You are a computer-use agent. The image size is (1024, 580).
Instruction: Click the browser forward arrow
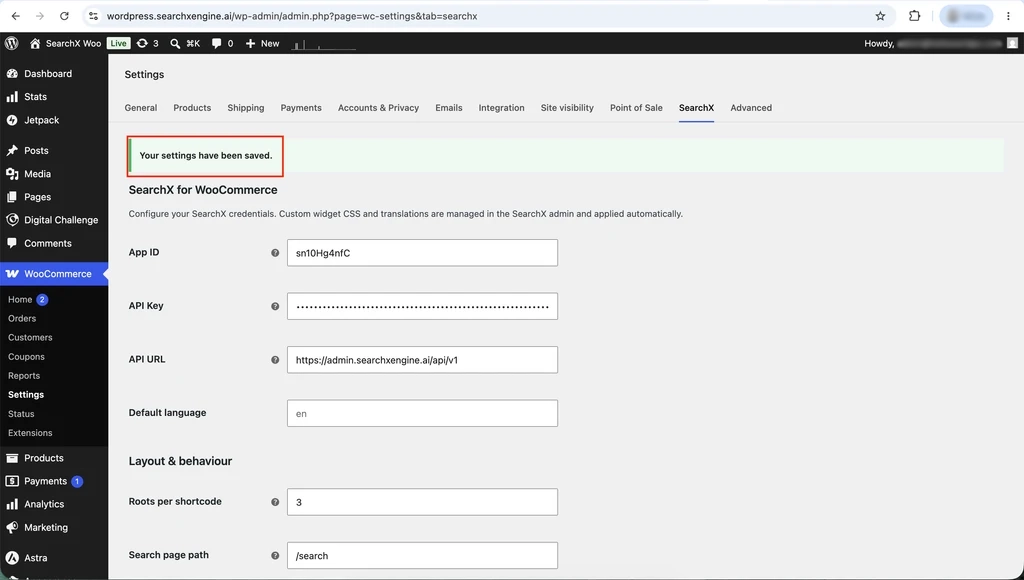pyautogui.click(x=40, y=16)
